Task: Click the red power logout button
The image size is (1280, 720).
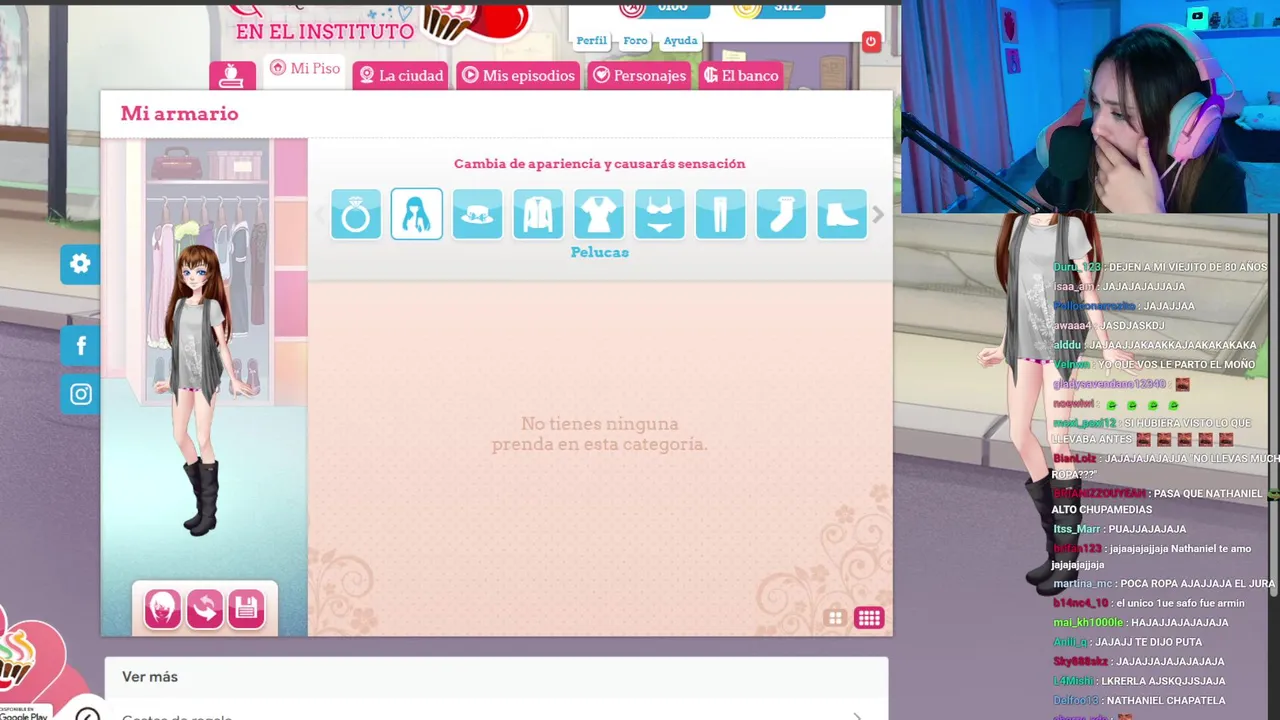Action: click(871, 41)
